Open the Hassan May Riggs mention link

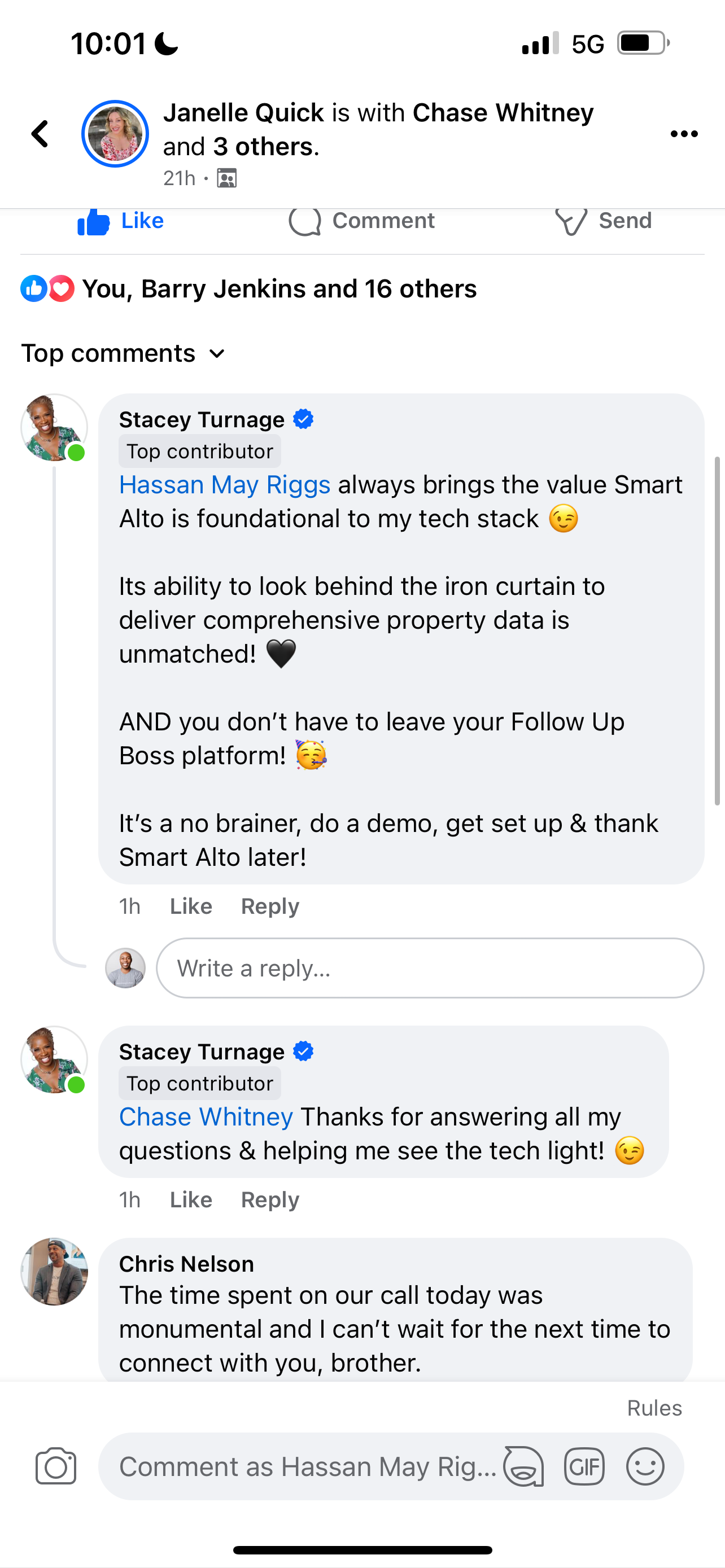point(225,485)
